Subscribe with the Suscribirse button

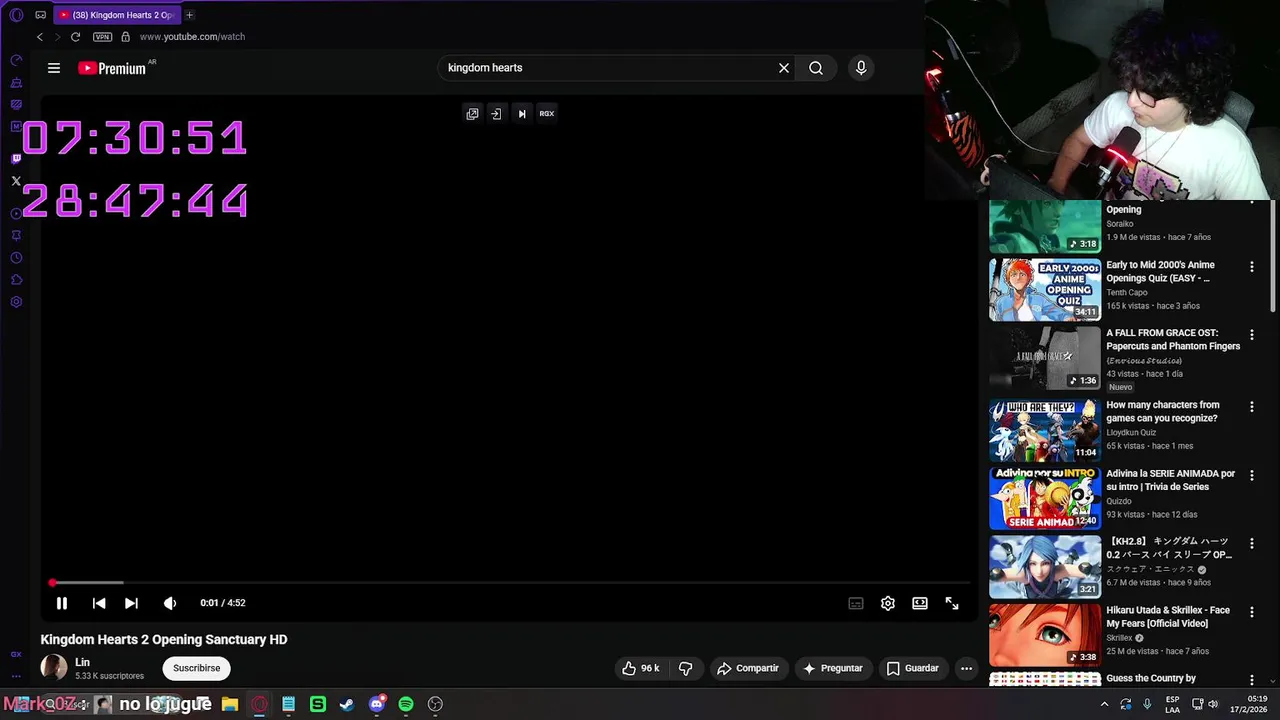tap(197, 668)
